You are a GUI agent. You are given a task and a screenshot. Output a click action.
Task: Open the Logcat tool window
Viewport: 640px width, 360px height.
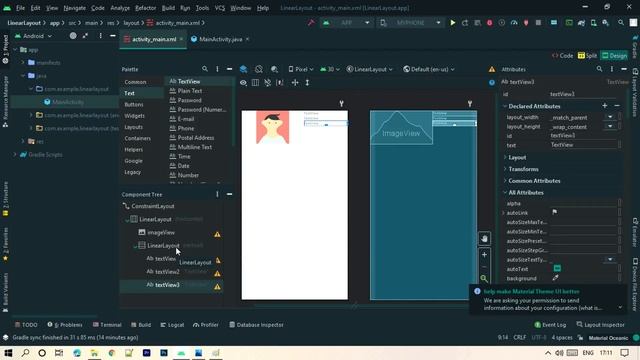(172, 324)
